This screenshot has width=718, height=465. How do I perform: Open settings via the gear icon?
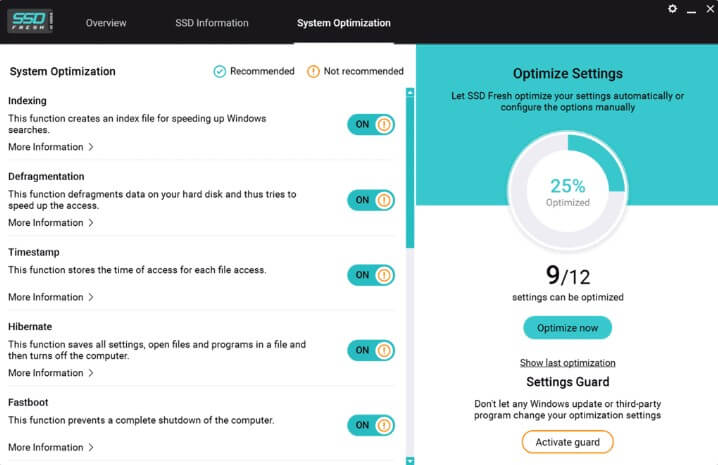672,9
